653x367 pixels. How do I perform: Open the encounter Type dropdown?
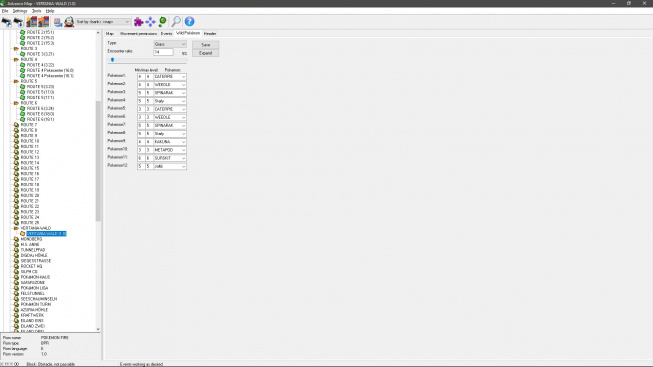click(170, 44)
